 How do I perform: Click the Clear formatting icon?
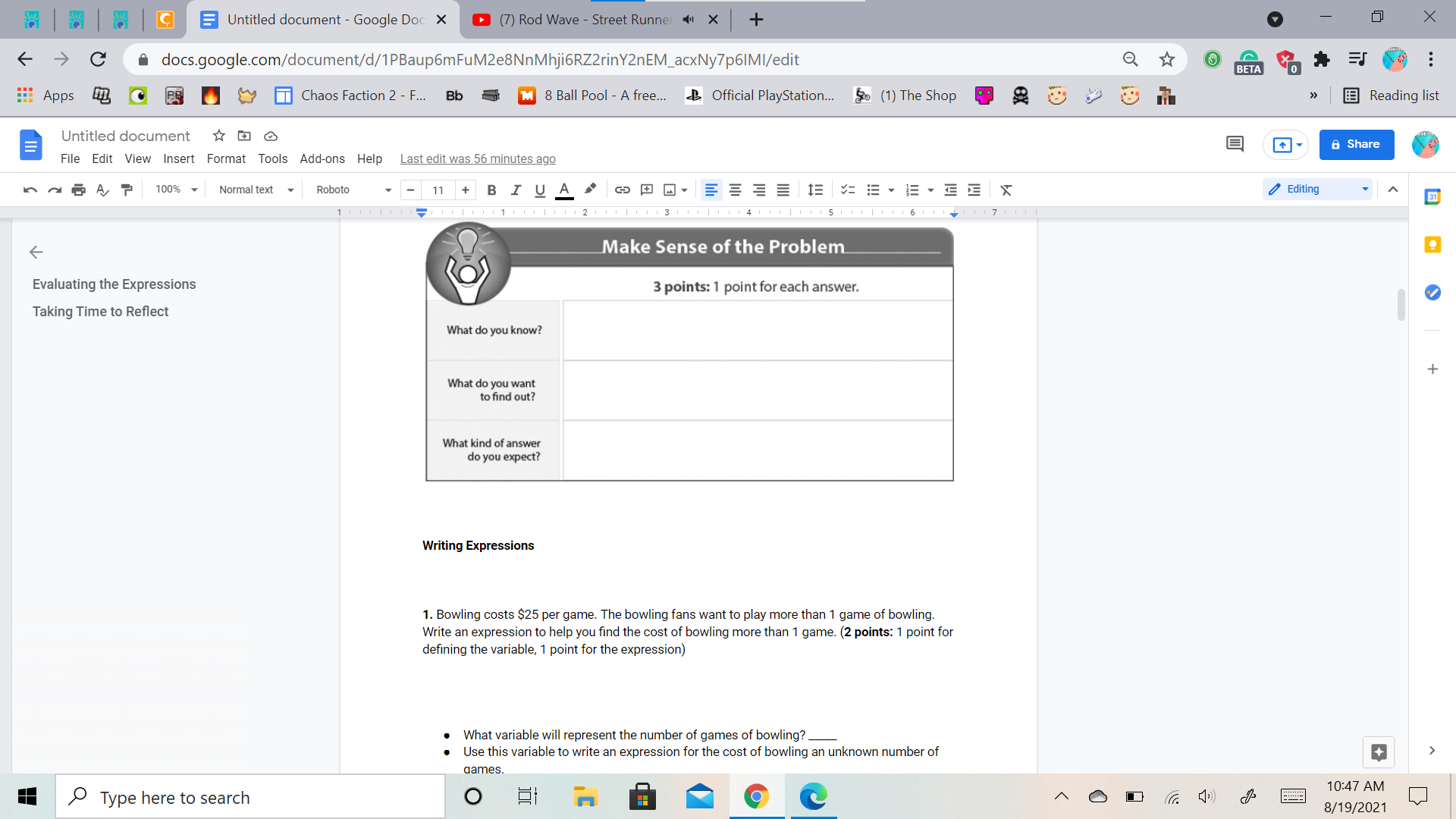(x=1006, y=190)
